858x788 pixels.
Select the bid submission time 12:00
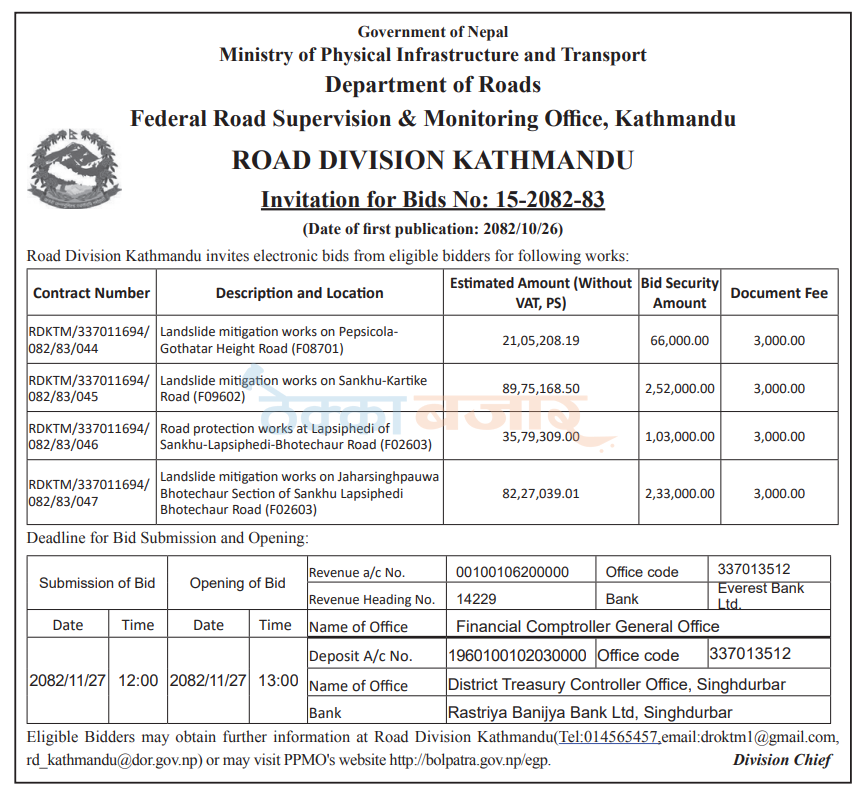pyautogui.click(x=138, y=681)
